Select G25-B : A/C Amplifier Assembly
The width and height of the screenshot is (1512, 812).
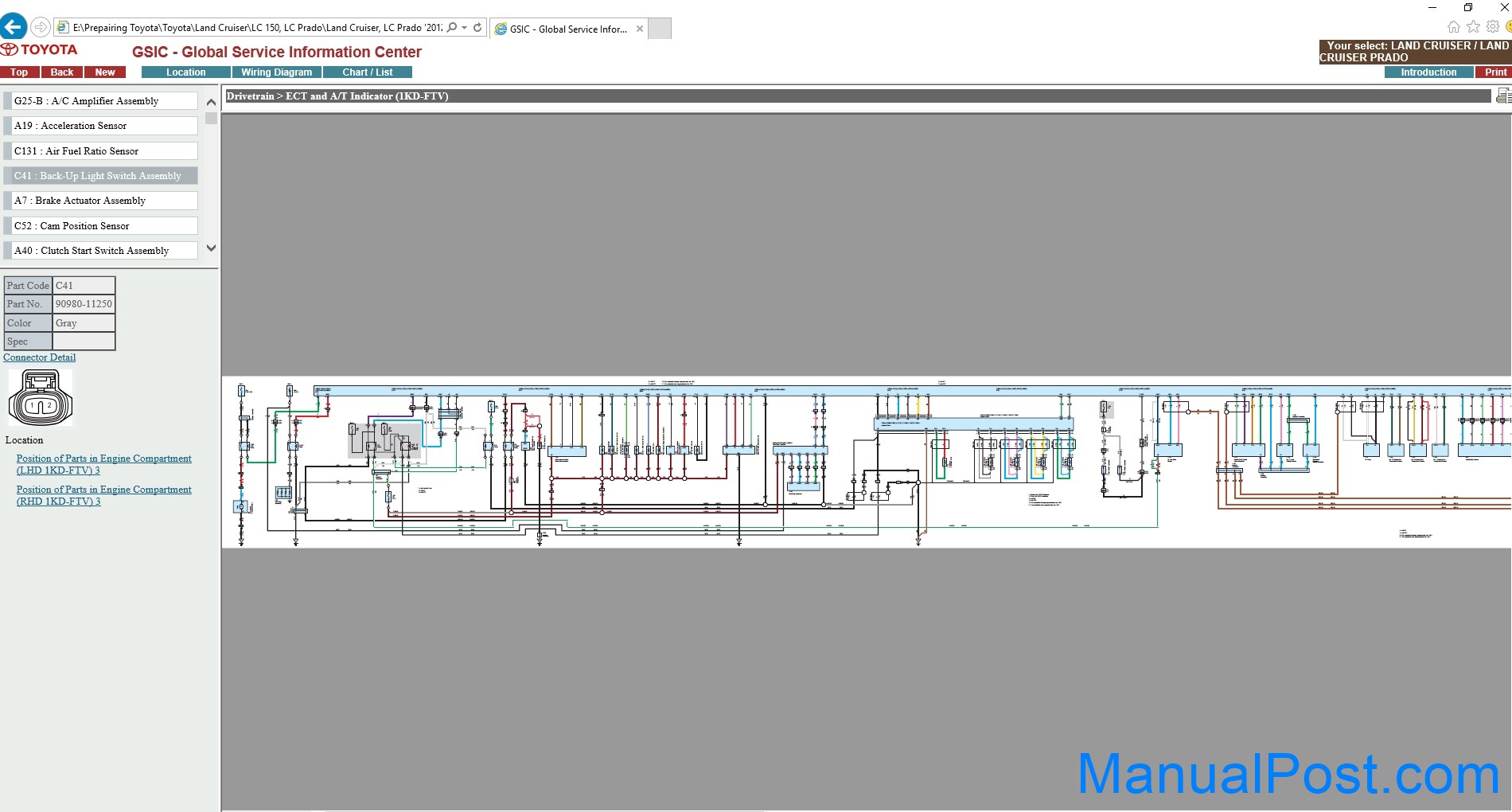(101, 101)
